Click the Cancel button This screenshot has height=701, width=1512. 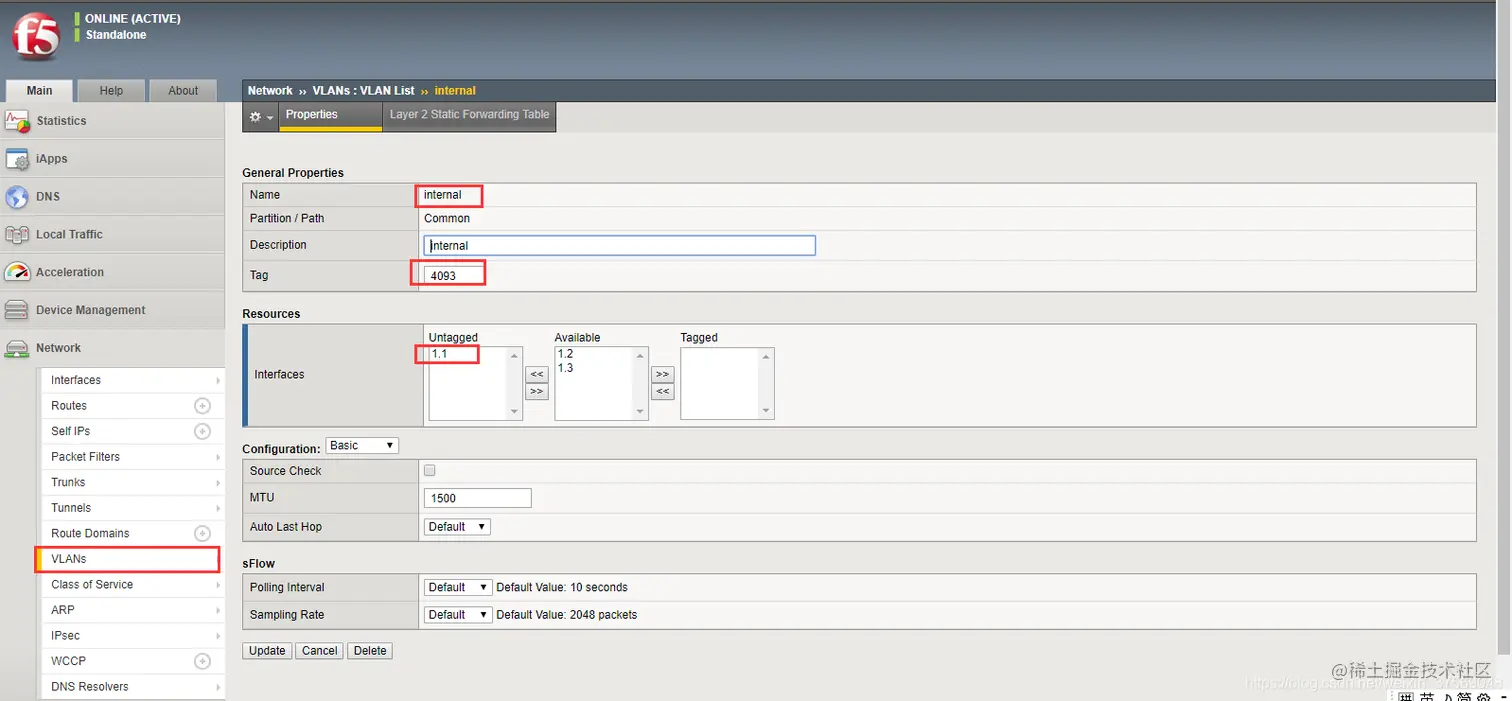320,651
